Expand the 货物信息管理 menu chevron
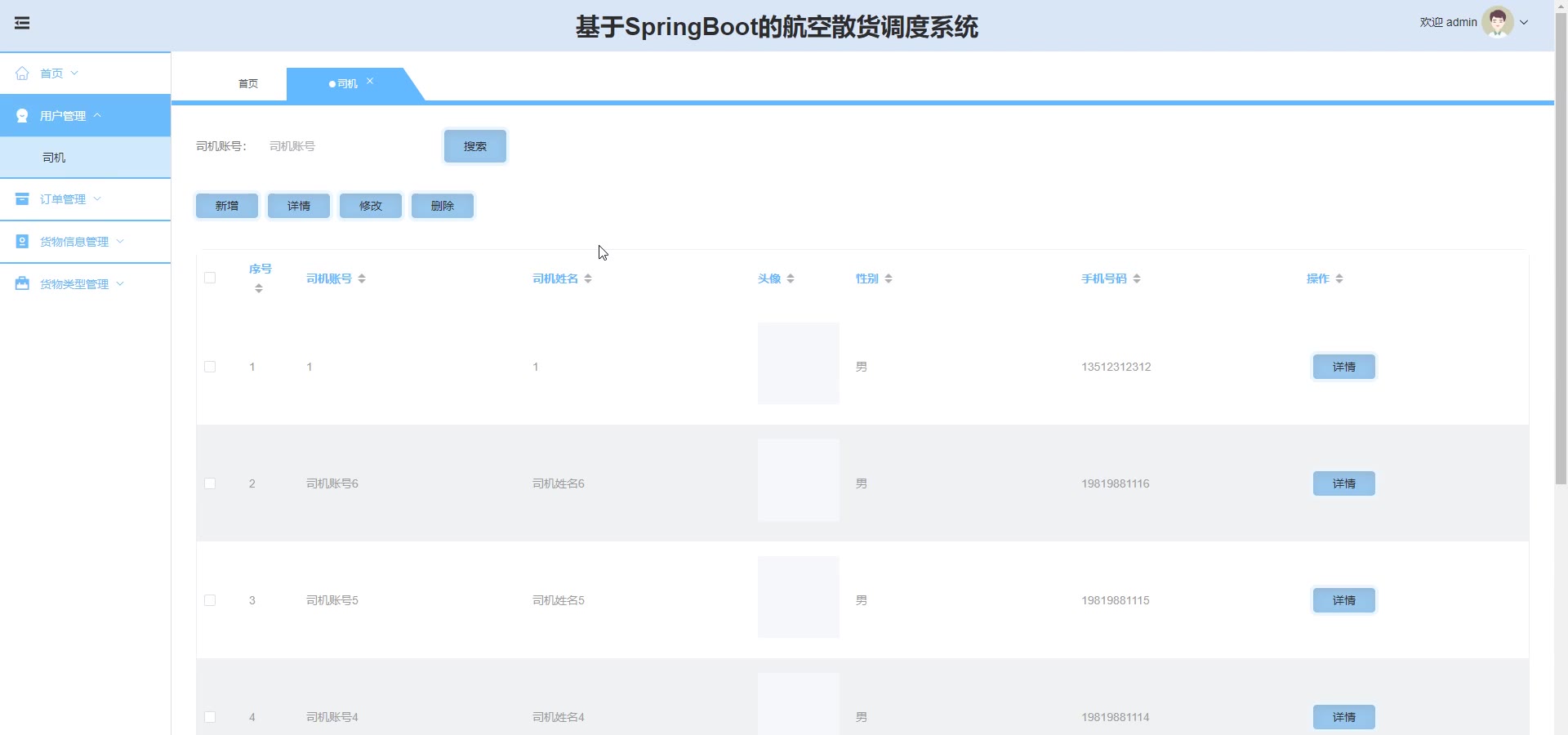1568x735 pixels. click(x=120, y=242)
